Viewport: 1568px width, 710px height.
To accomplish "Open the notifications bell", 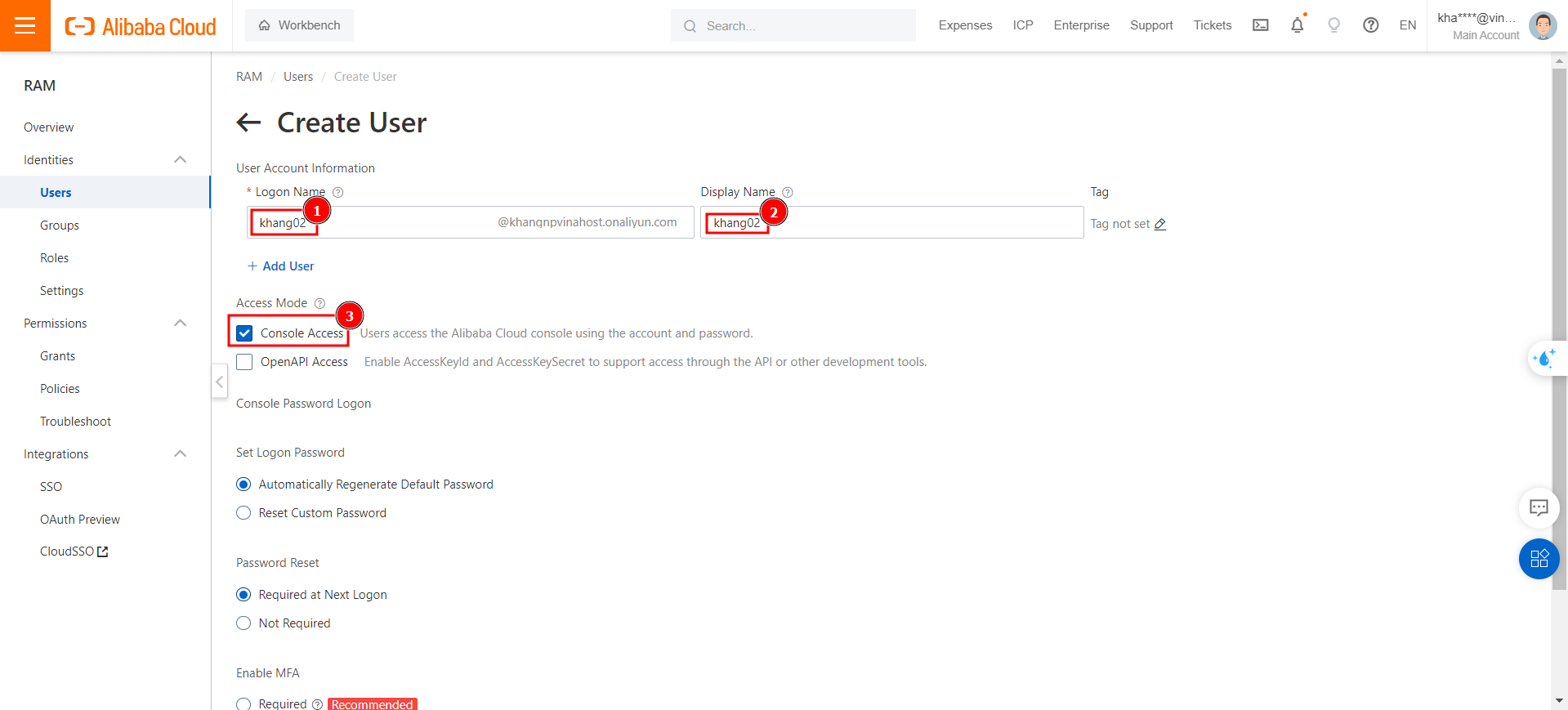I will click(x=1297, y=25).
